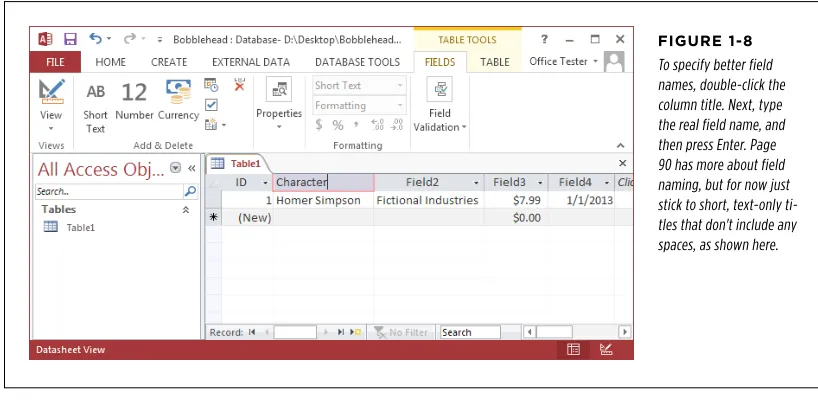Go to last record

[x=341, y=332]
